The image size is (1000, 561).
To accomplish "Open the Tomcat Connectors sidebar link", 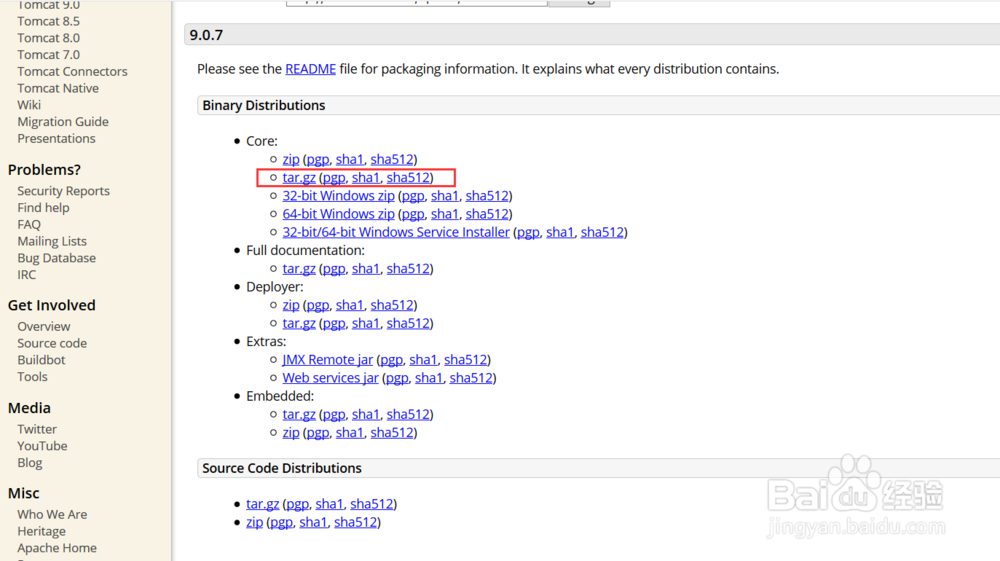I will coord(72,72).
